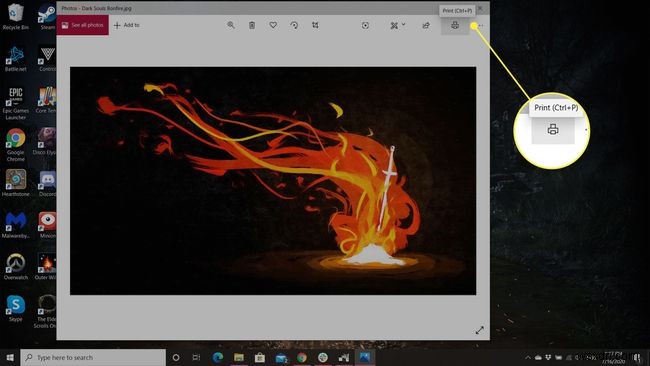Select the Steam desktop shortcut
The width and height of the screenshot is (650, 366).
point(47,17)
